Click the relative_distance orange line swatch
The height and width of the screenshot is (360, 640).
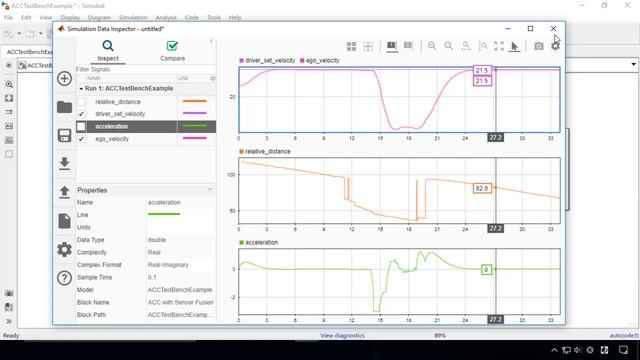click(x=195, y=101)
